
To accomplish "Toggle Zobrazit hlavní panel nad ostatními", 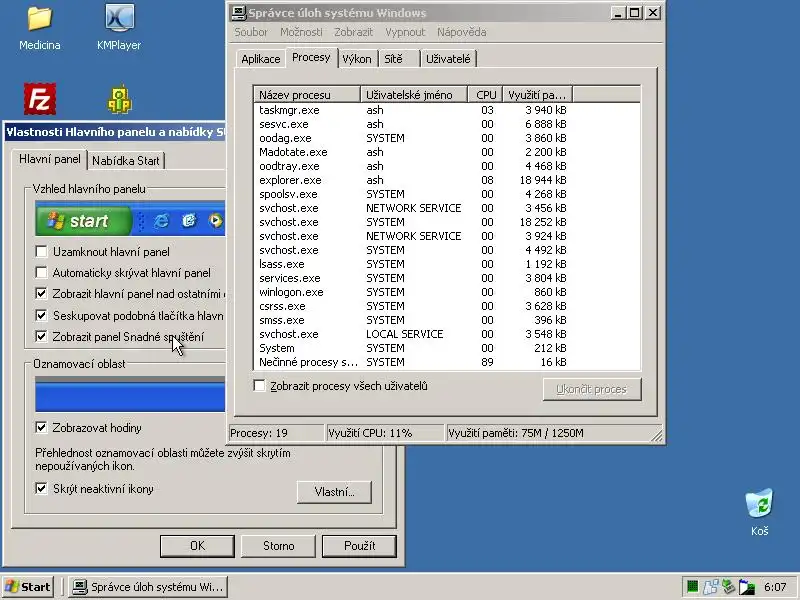I will [x=41, y=294].
